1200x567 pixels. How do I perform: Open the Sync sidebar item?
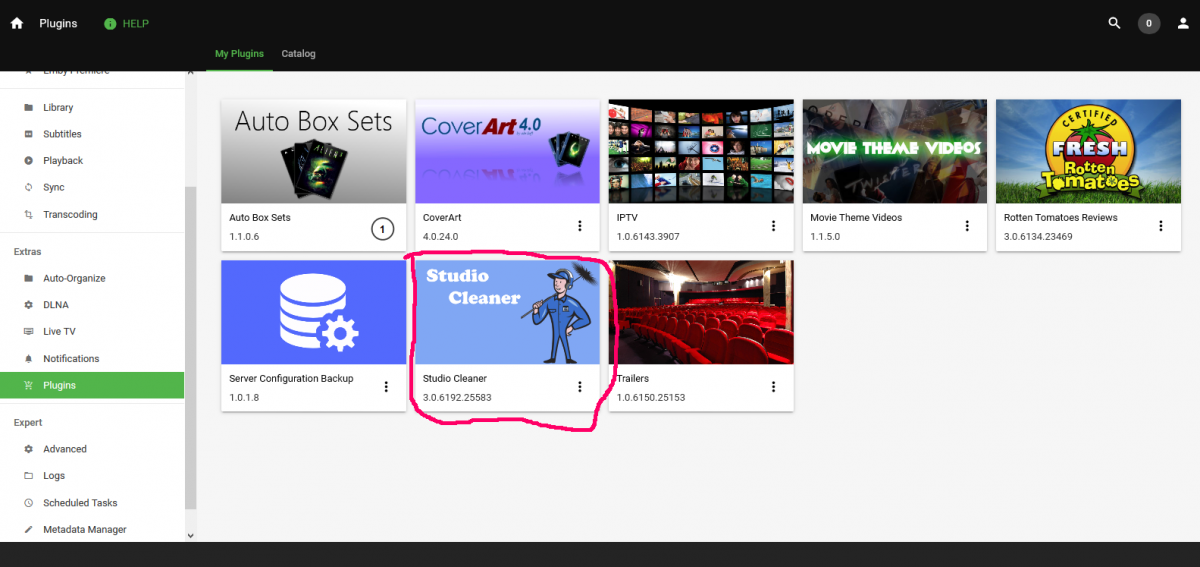tap(92, 187)
